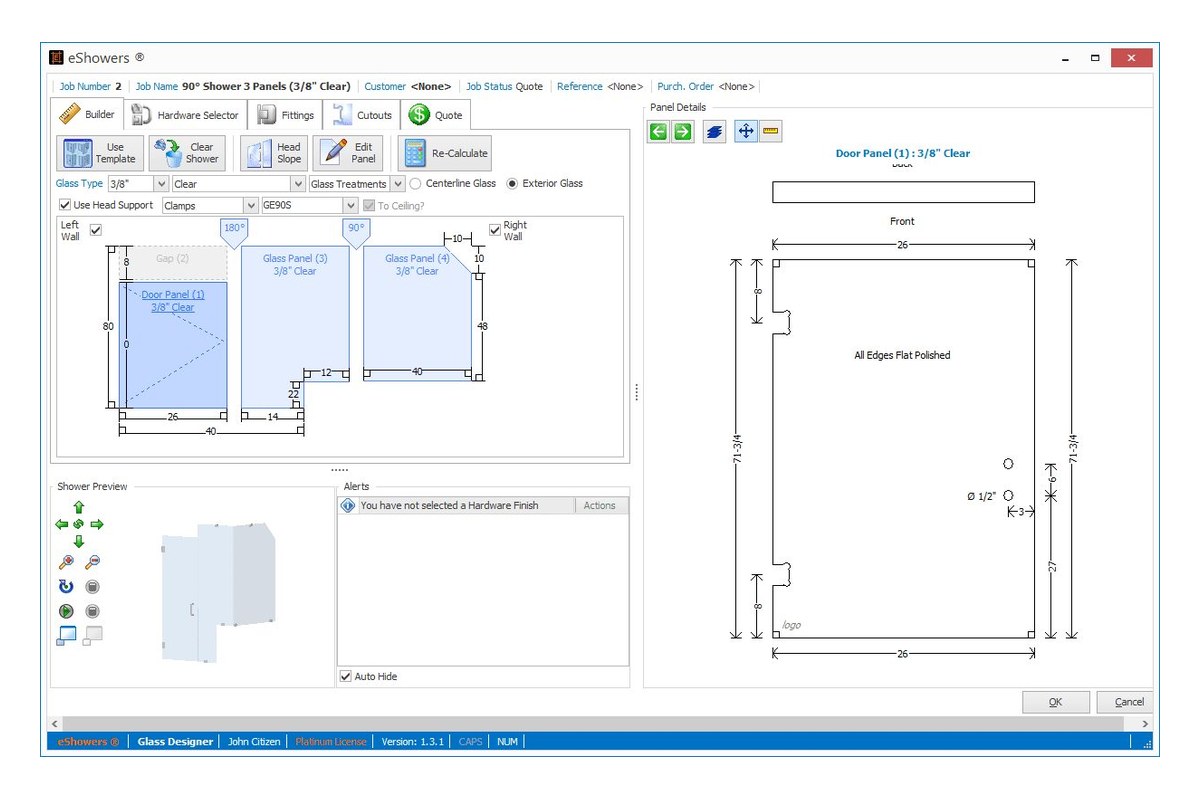Screen dimensions: 1200x800
Task: Click Use Template toolbar button
Action: pyautogui.click(x=101, y=153)
